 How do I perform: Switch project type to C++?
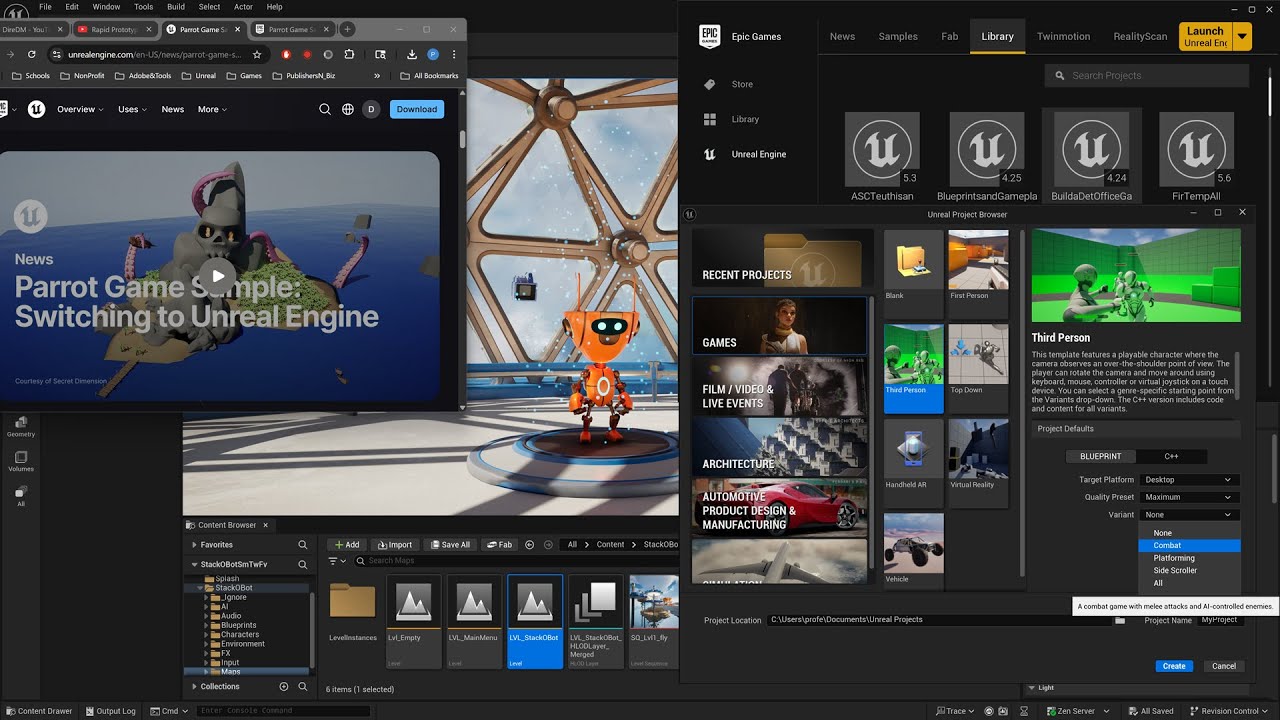1171,456
